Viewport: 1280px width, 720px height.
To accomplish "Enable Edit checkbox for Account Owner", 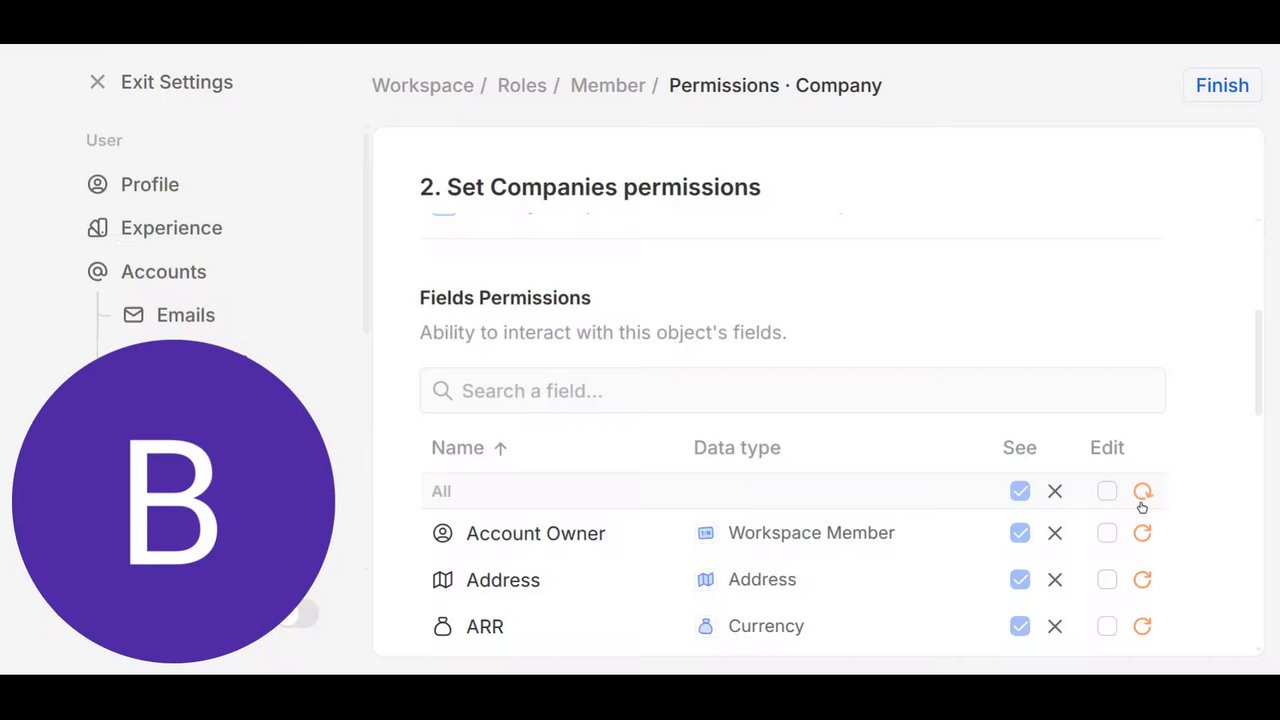I will (1107, 533).
